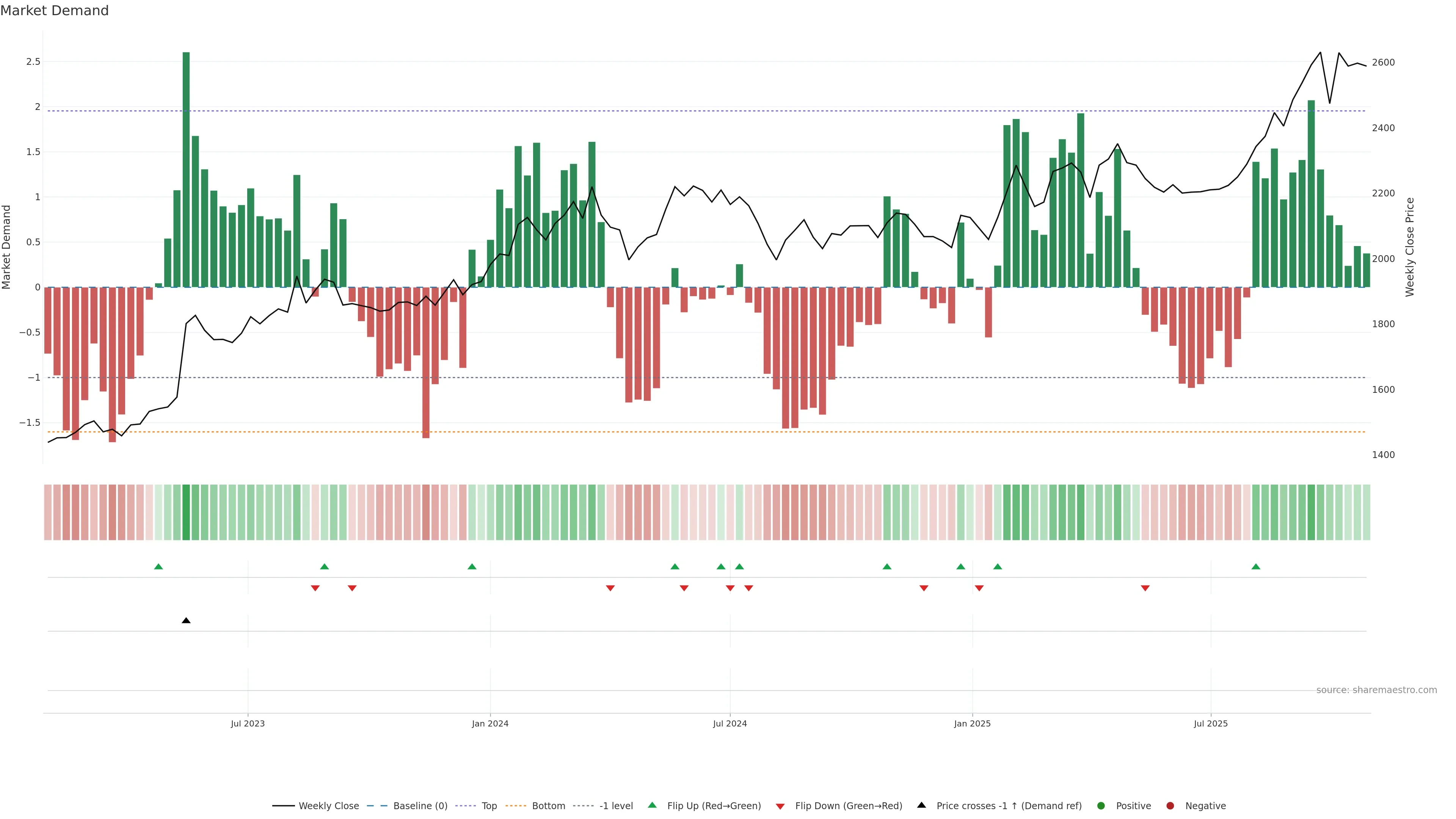Viewport: 1456px width, 819px height.
Task: Click the Price crosses -1 legend icon
Action: 921,805
